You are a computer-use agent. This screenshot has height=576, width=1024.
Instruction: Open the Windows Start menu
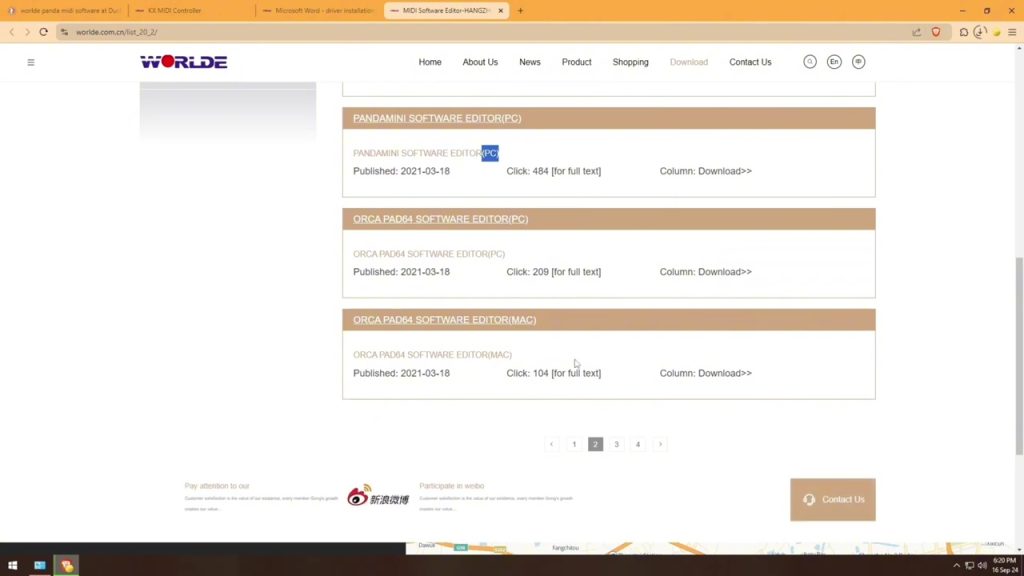tap(12, 565)
